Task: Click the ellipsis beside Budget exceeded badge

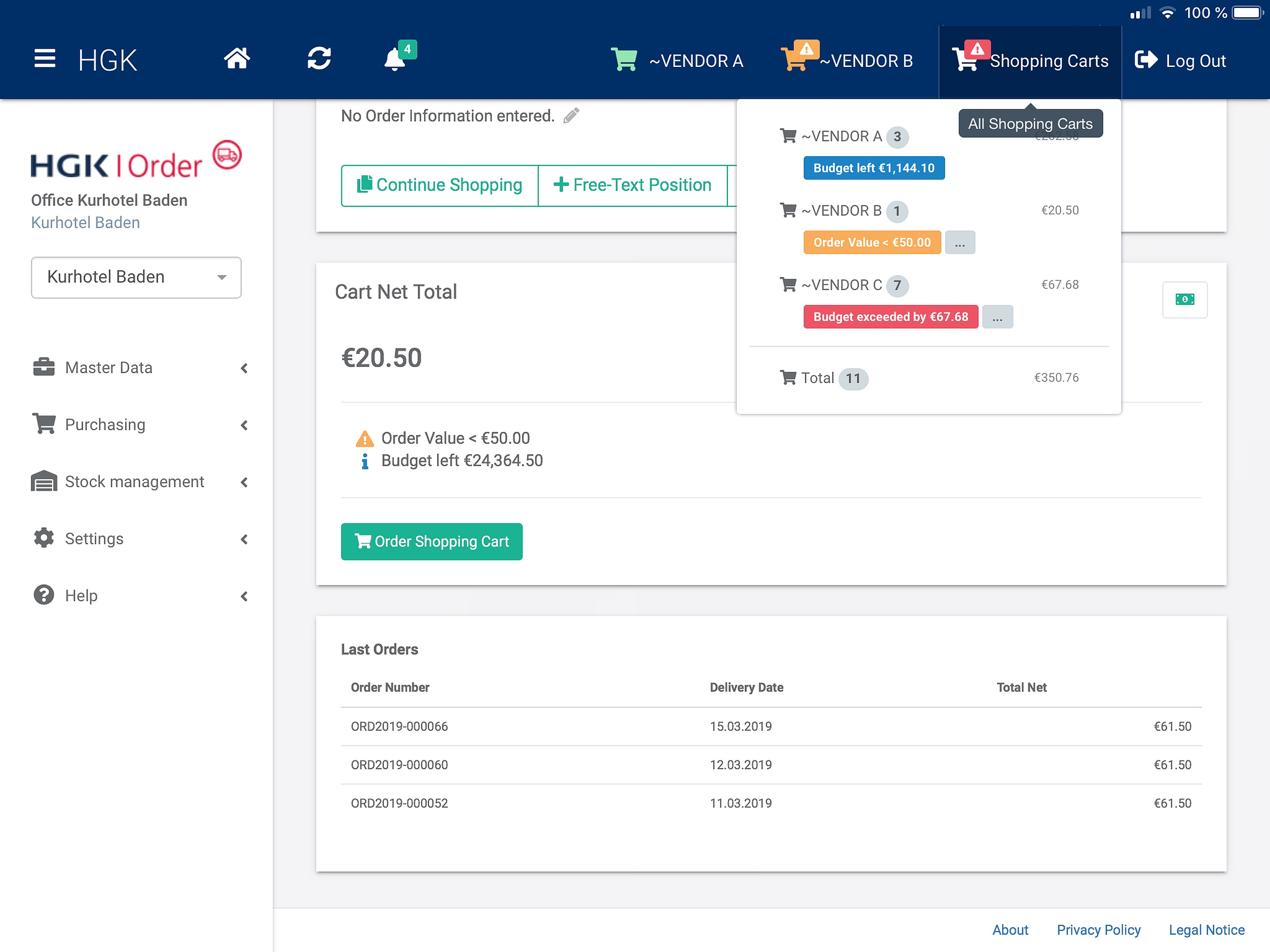Action: coord(997,317)
